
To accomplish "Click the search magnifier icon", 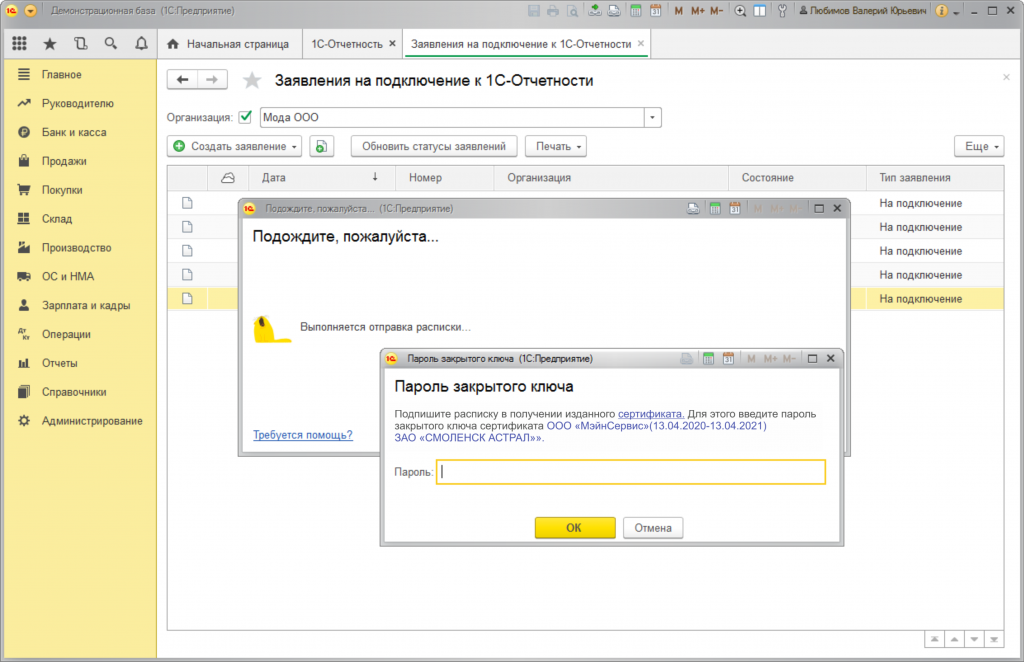I will 110,44.
